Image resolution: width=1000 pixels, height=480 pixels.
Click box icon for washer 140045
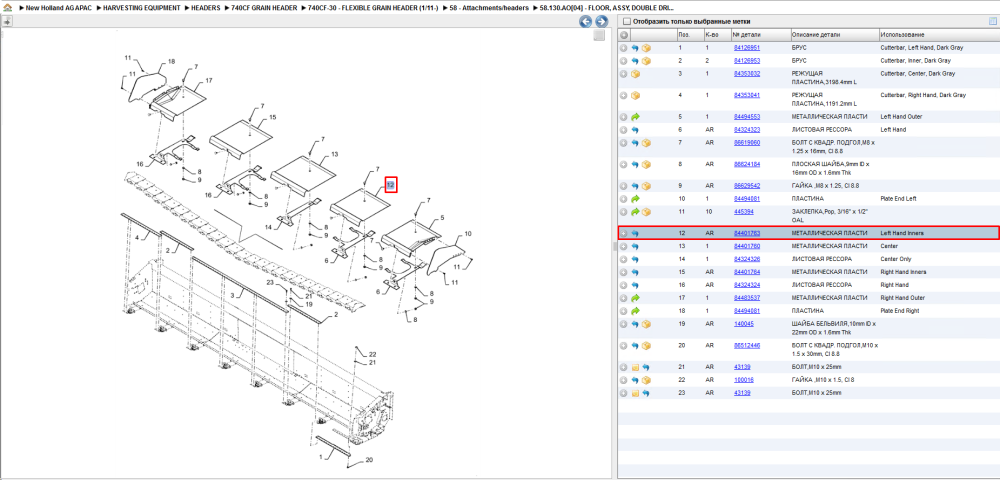coord(646,324)
